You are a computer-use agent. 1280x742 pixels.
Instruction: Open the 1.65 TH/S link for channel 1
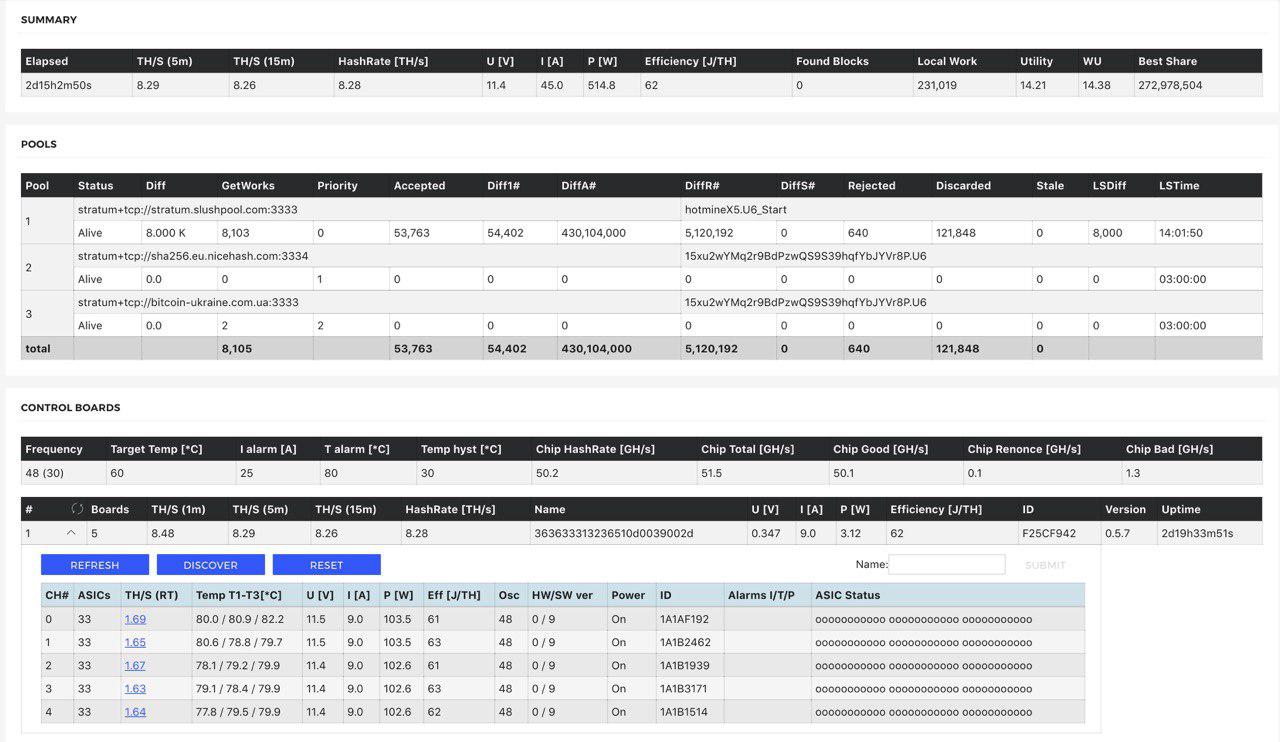point(135,642)
